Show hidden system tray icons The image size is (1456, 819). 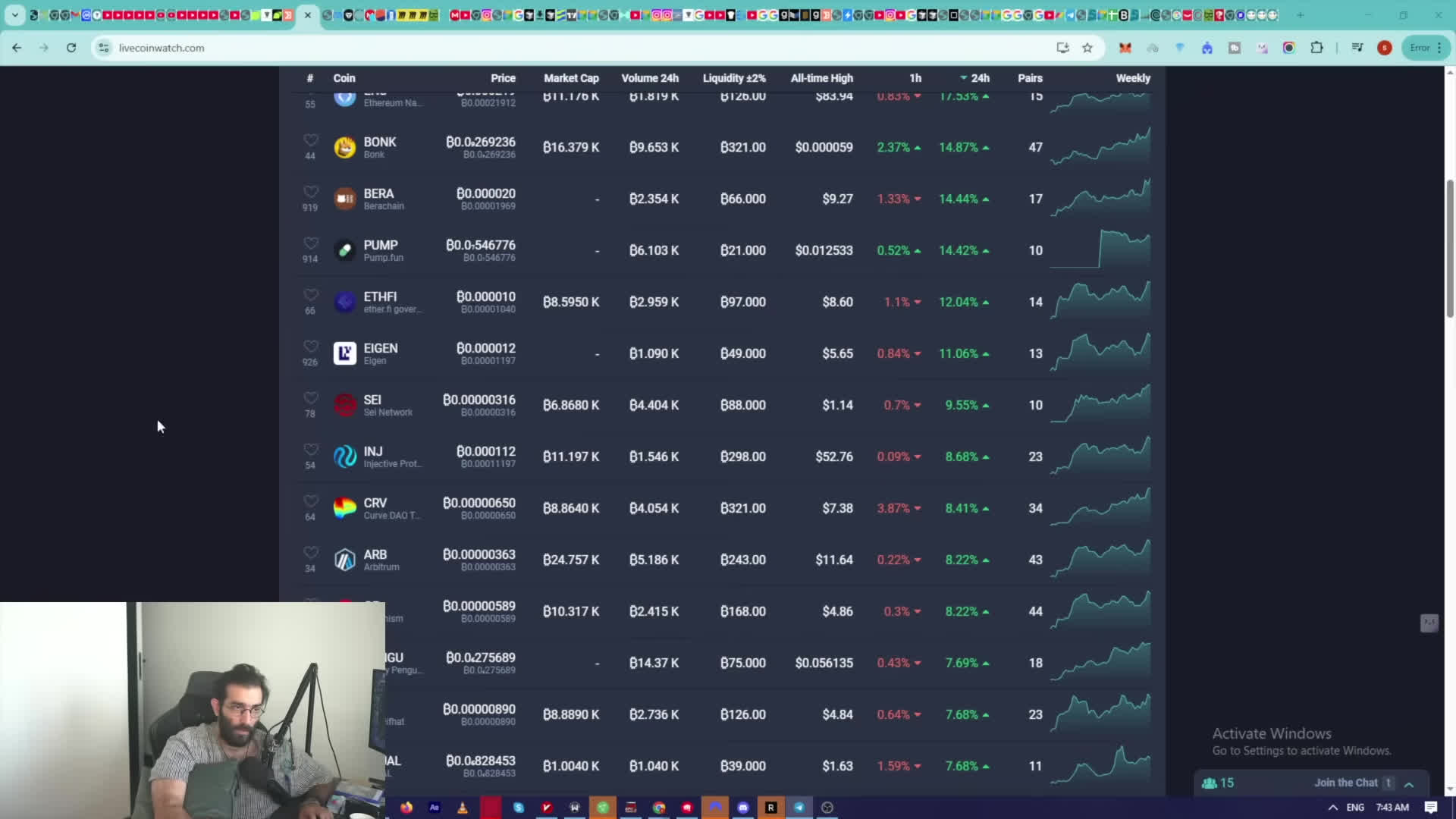1332,808
